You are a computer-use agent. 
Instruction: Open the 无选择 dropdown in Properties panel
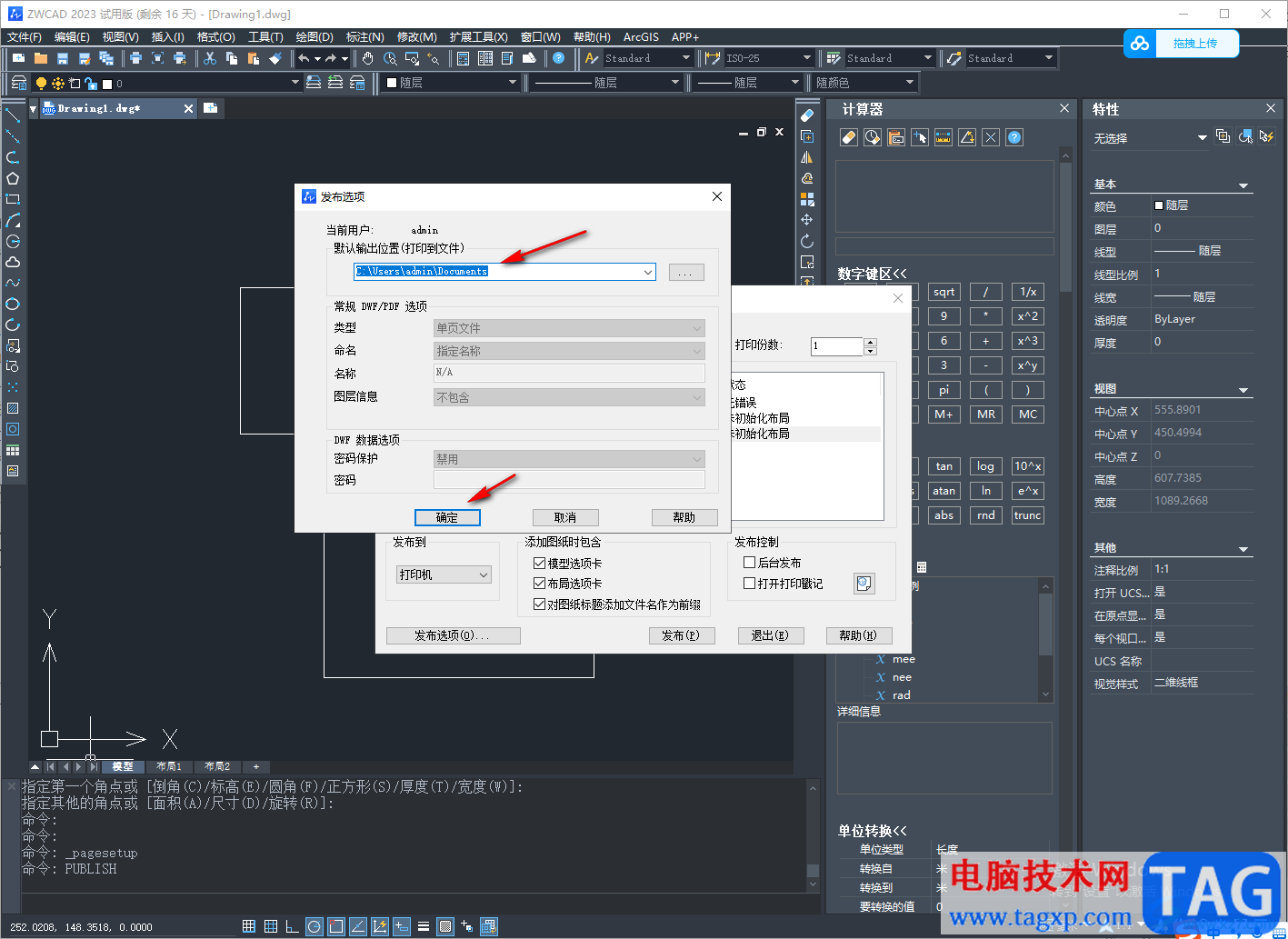1202,137
